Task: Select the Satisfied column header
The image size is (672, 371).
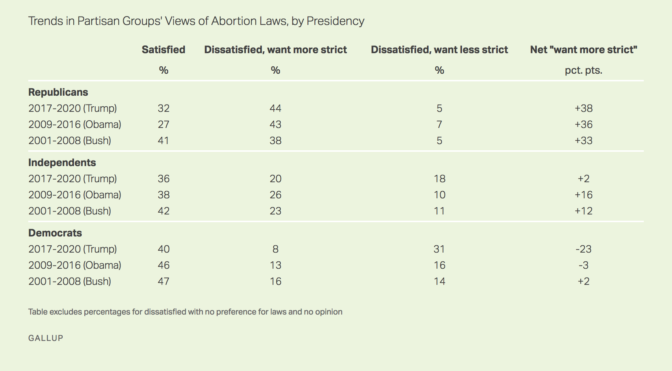Action: 164,50
